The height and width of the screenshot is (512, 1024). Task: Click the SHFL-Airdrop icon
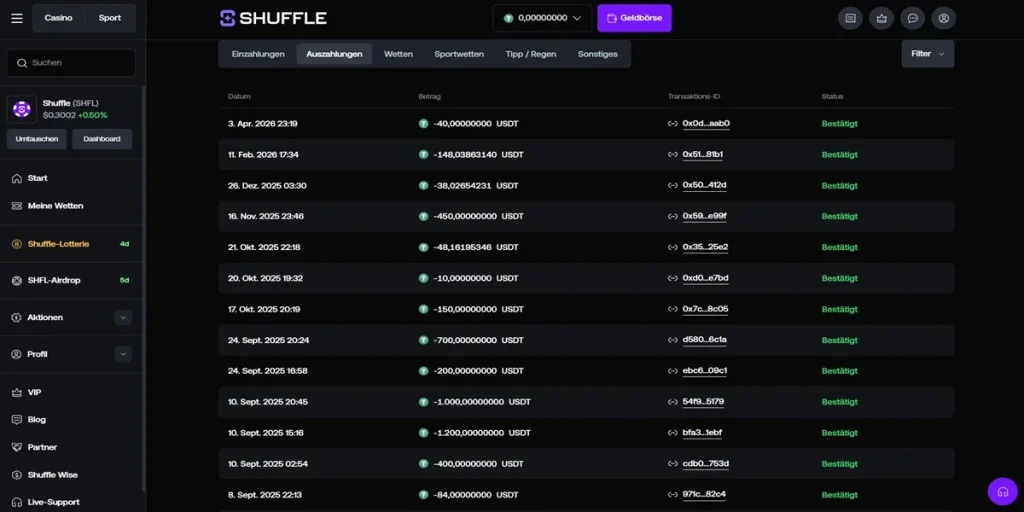click(x=17, y=280)
